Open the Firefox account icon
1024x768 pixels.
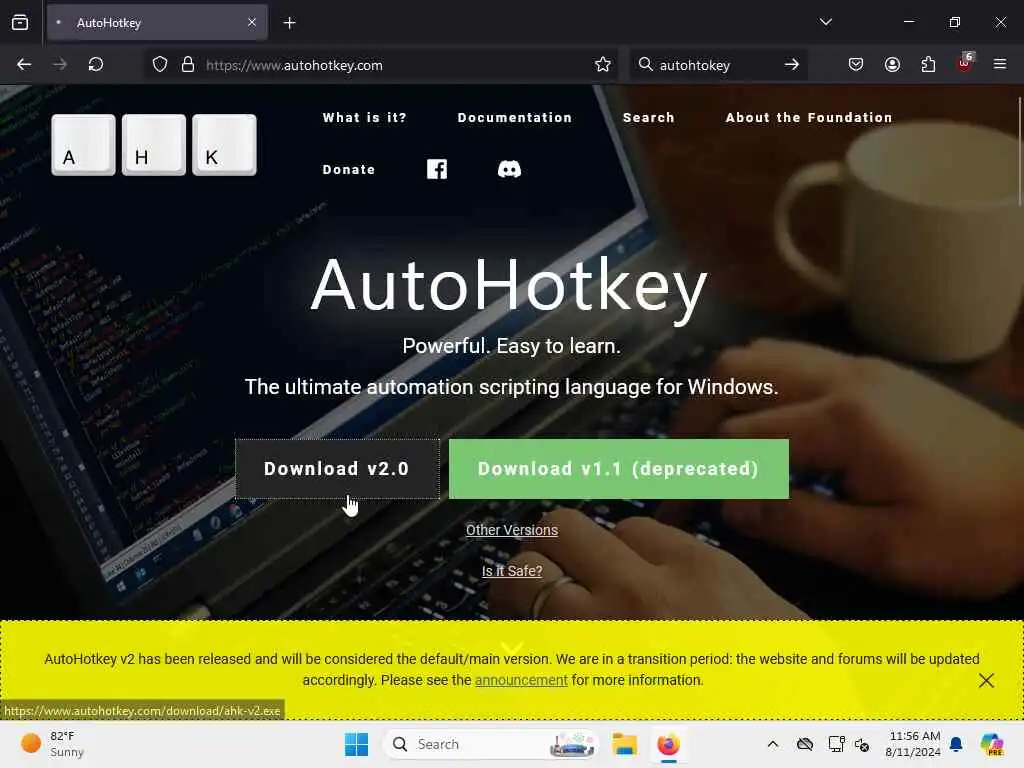coord(892,64)
